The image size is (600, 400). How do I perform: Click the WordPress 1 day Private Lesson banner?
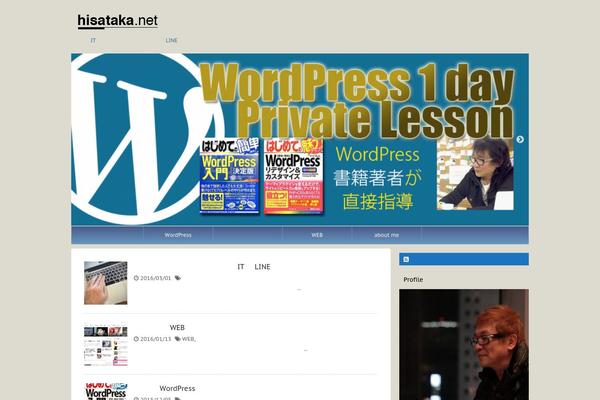point(300,139)
